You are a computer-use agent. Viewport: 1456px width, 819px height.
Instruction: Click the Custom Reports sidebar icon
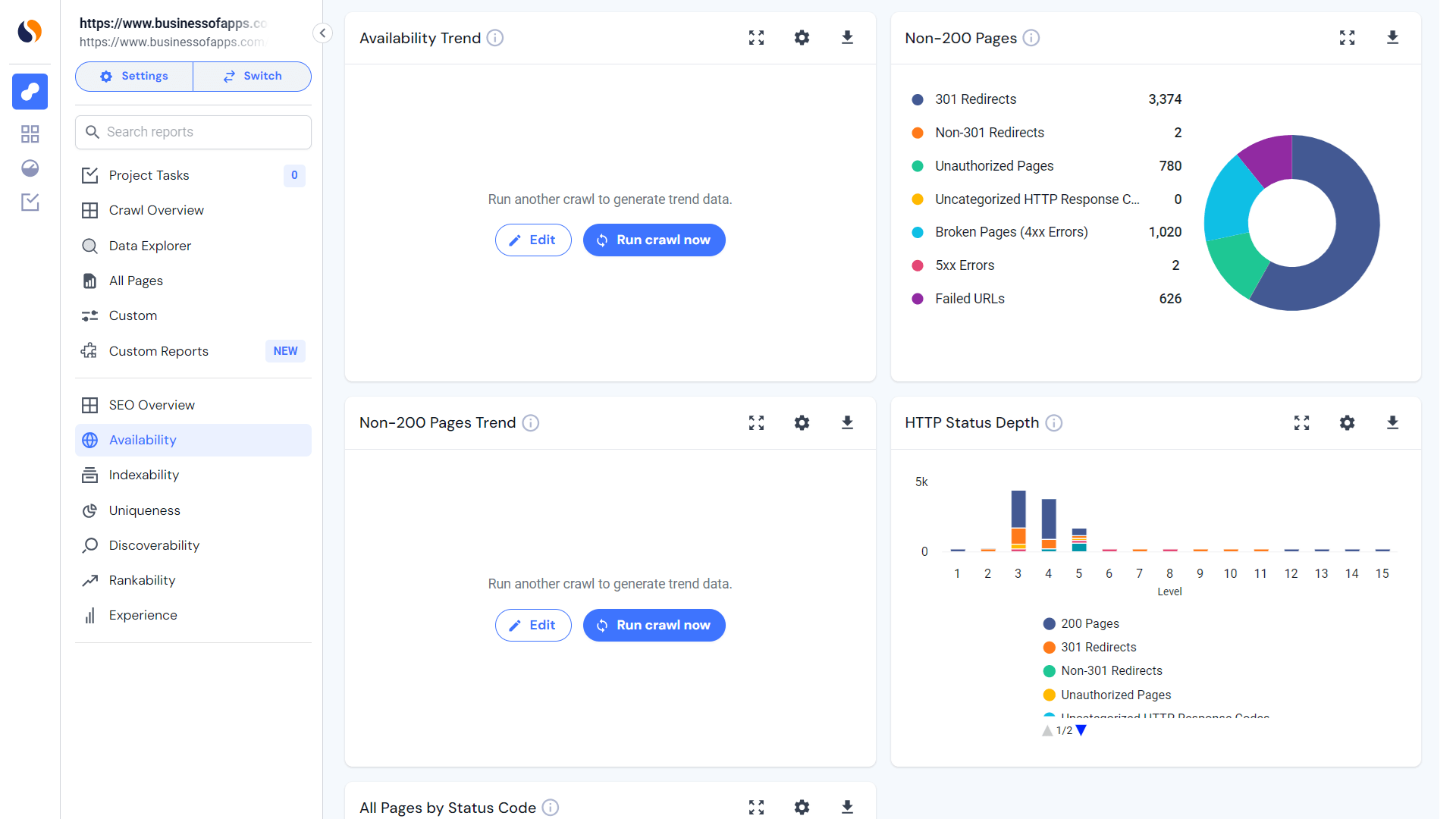(x=90, y=351)
